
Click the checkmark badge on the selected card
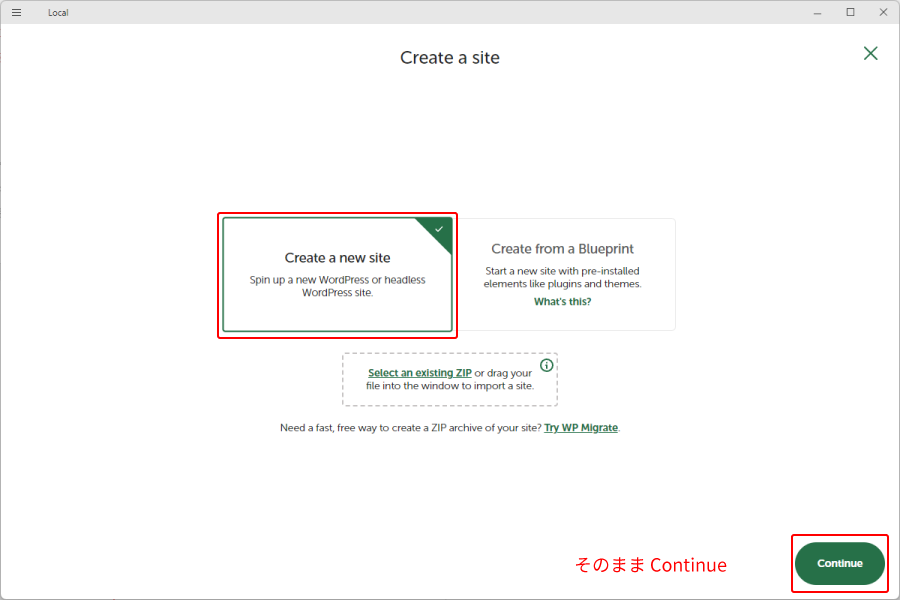click(x=439, y=230)
